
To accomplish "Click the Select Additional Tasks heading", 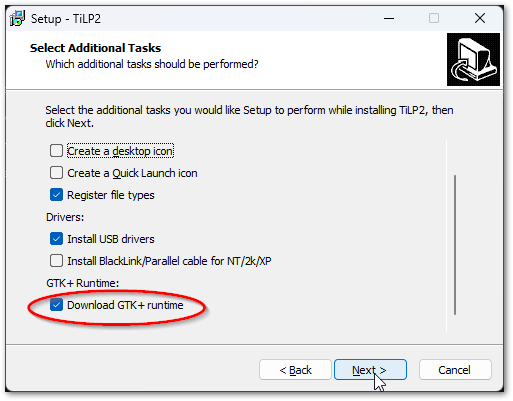I will (x=95, y=48).
